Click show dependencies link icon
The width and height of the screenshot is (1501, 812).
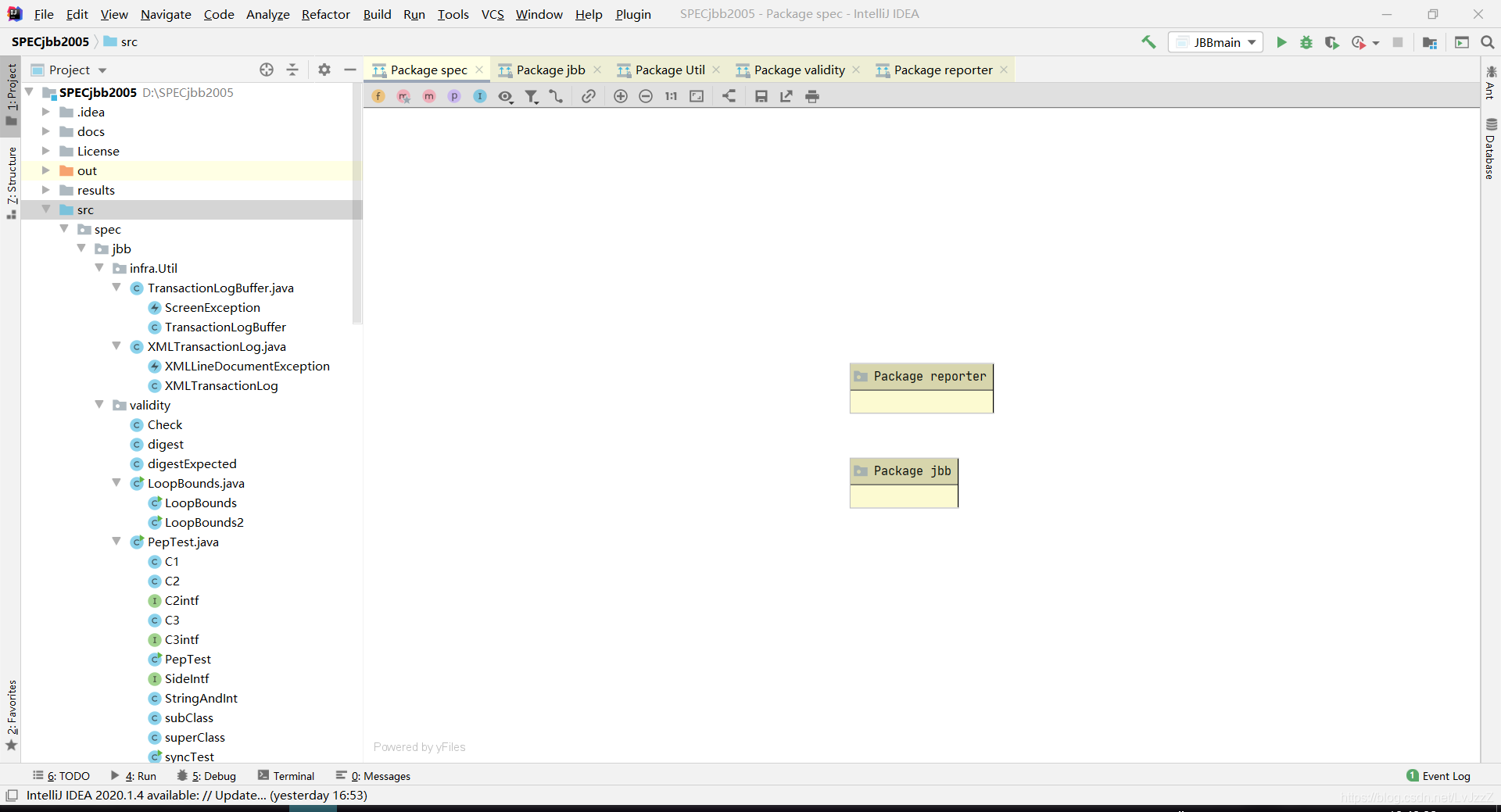pyautogui.click(x=589, y=96)
